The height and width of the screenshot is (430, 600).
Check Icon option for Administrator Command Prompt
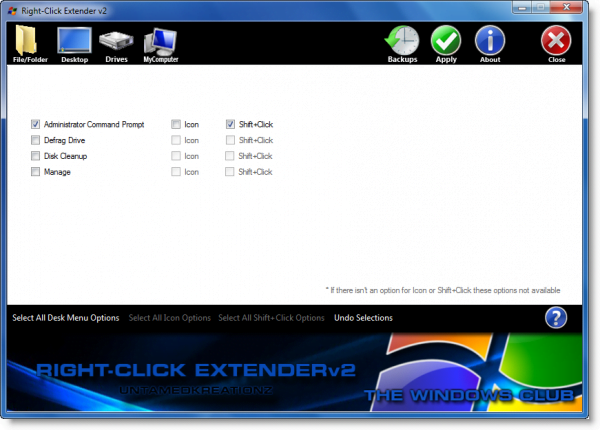tap(176, 124)
